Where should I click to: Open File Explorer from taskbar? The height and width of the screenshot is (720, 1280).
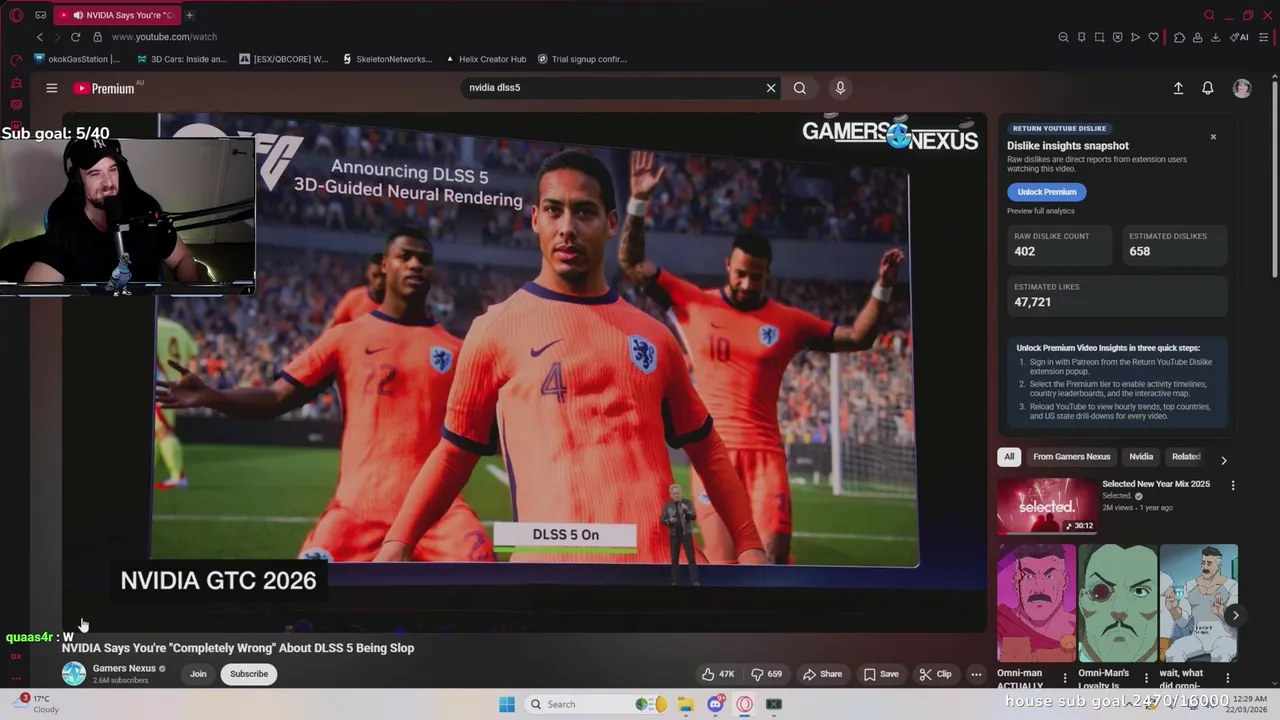click(685, 704)
